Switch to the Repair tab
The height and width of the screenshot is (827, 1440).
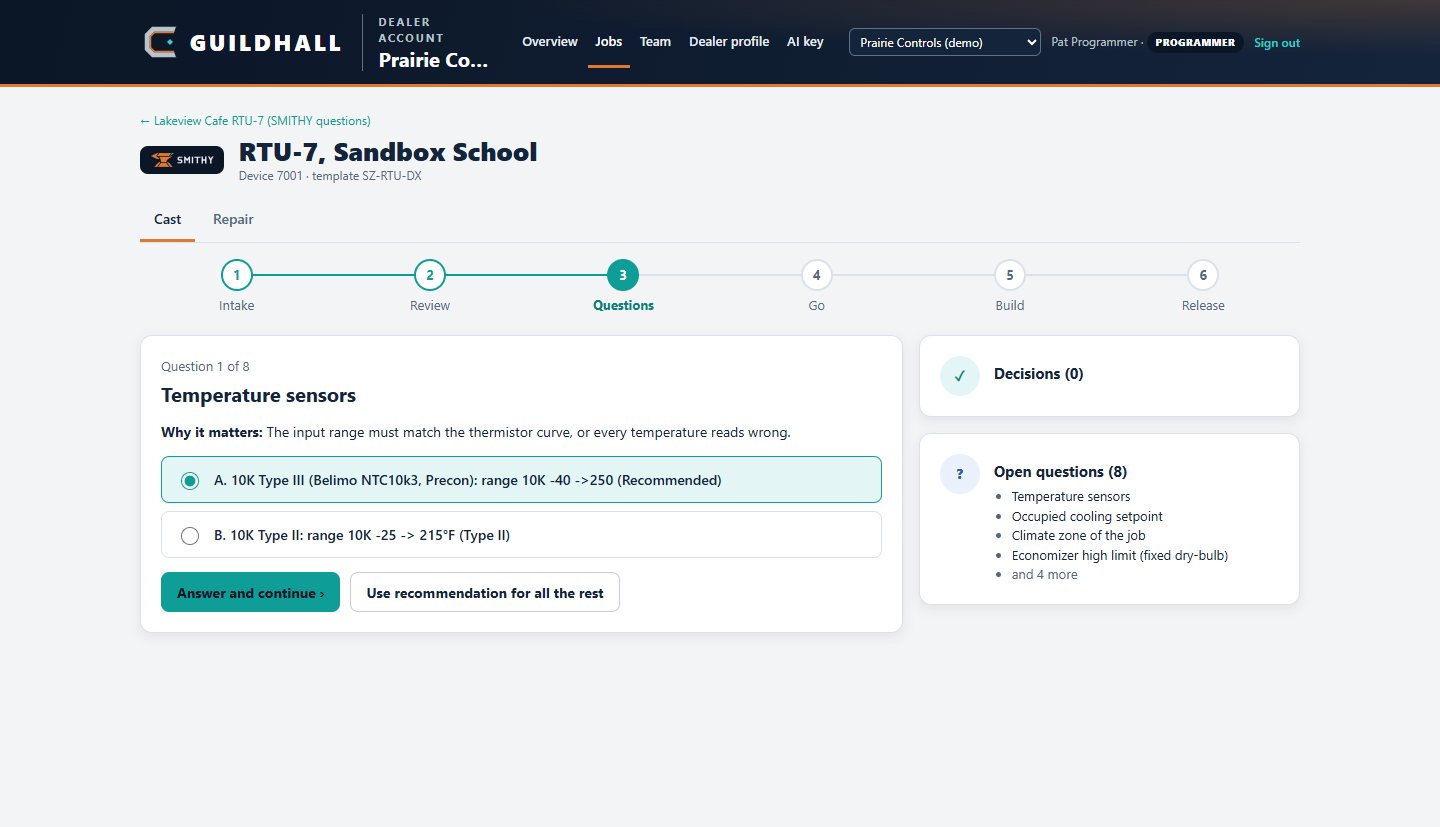tap(233, 219)
